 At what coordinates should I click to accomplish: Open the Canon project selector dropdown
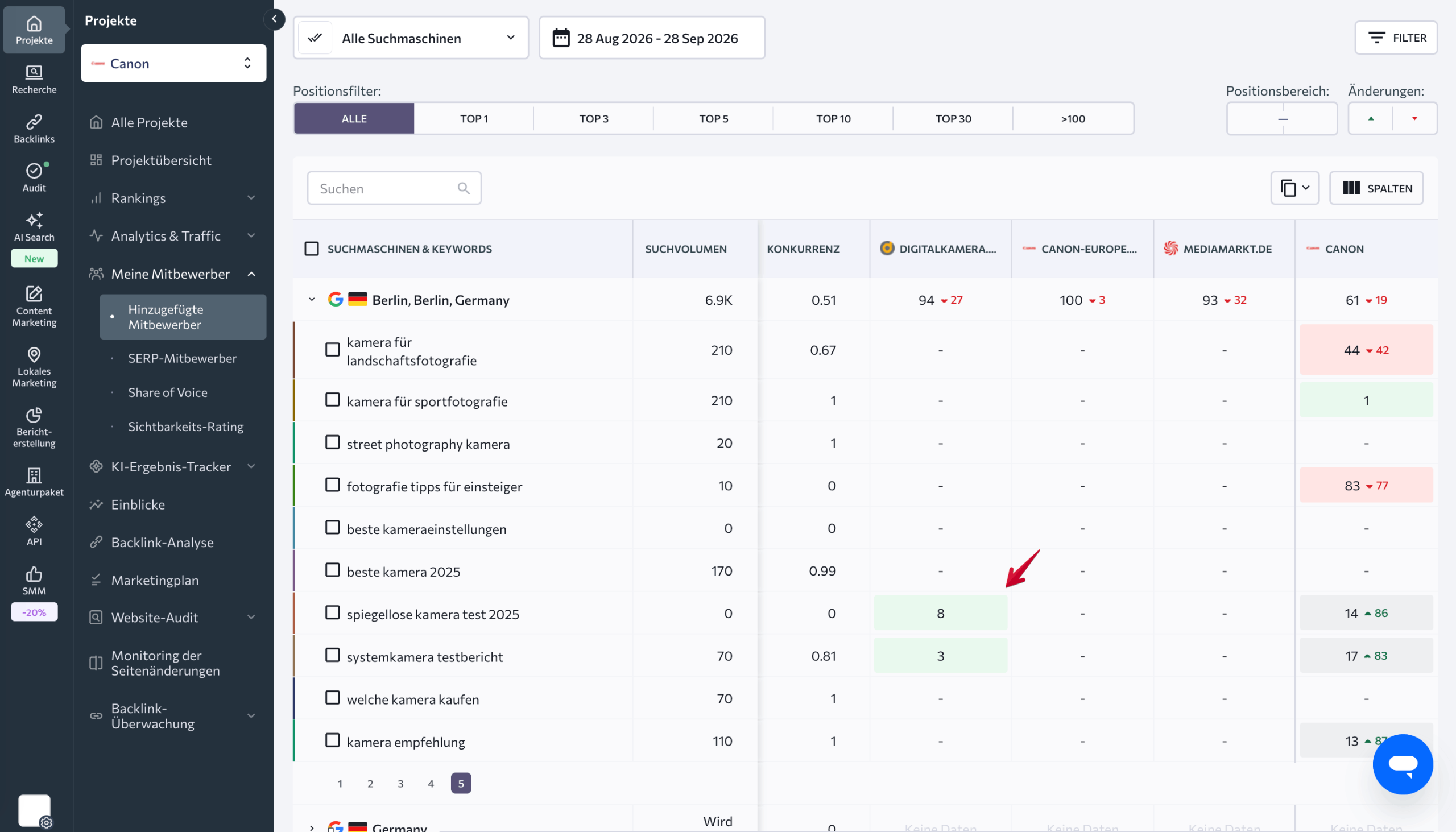[x=173, y=63]
